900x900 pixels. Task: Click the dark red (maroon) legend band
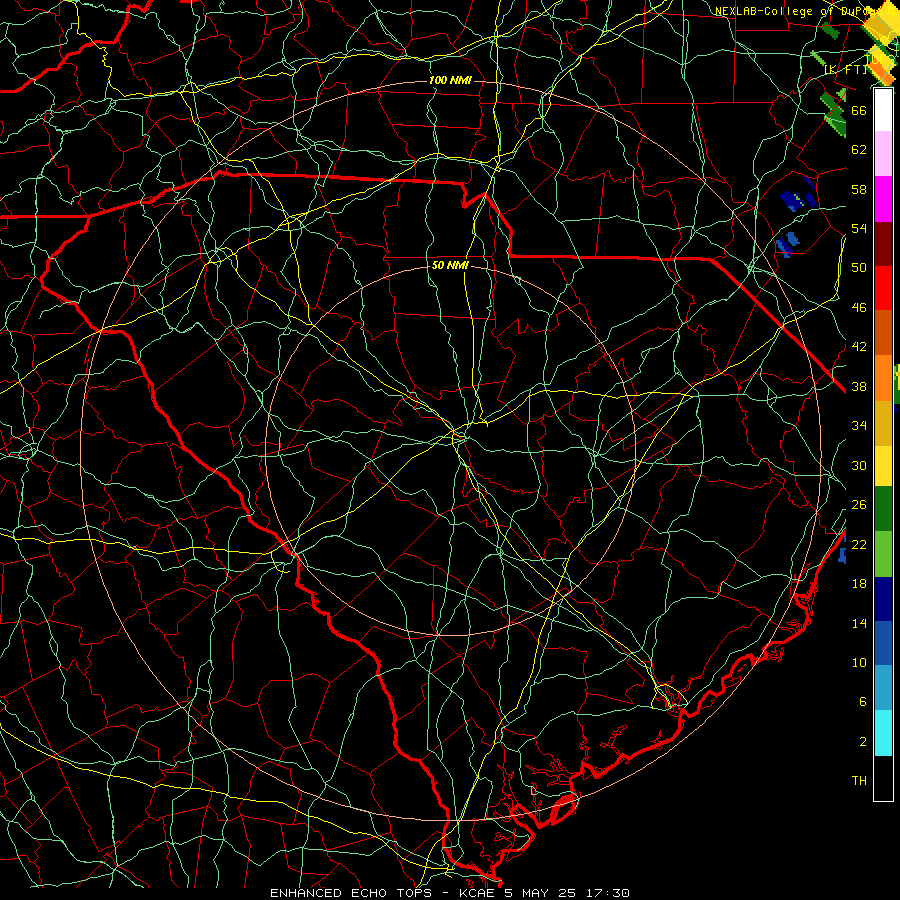[x=883, y=244]
